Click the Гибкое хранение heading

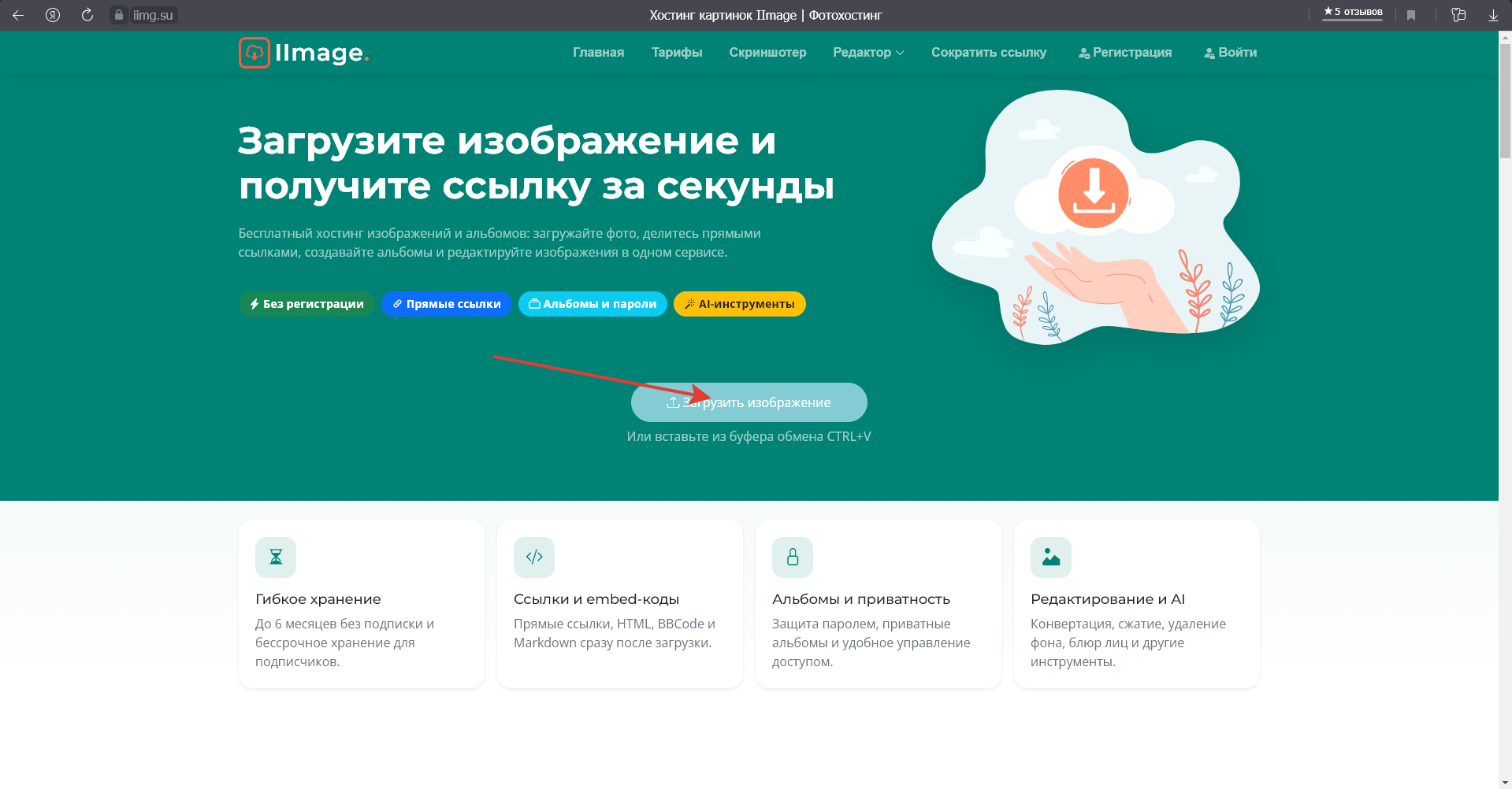(x=318, y=599)
